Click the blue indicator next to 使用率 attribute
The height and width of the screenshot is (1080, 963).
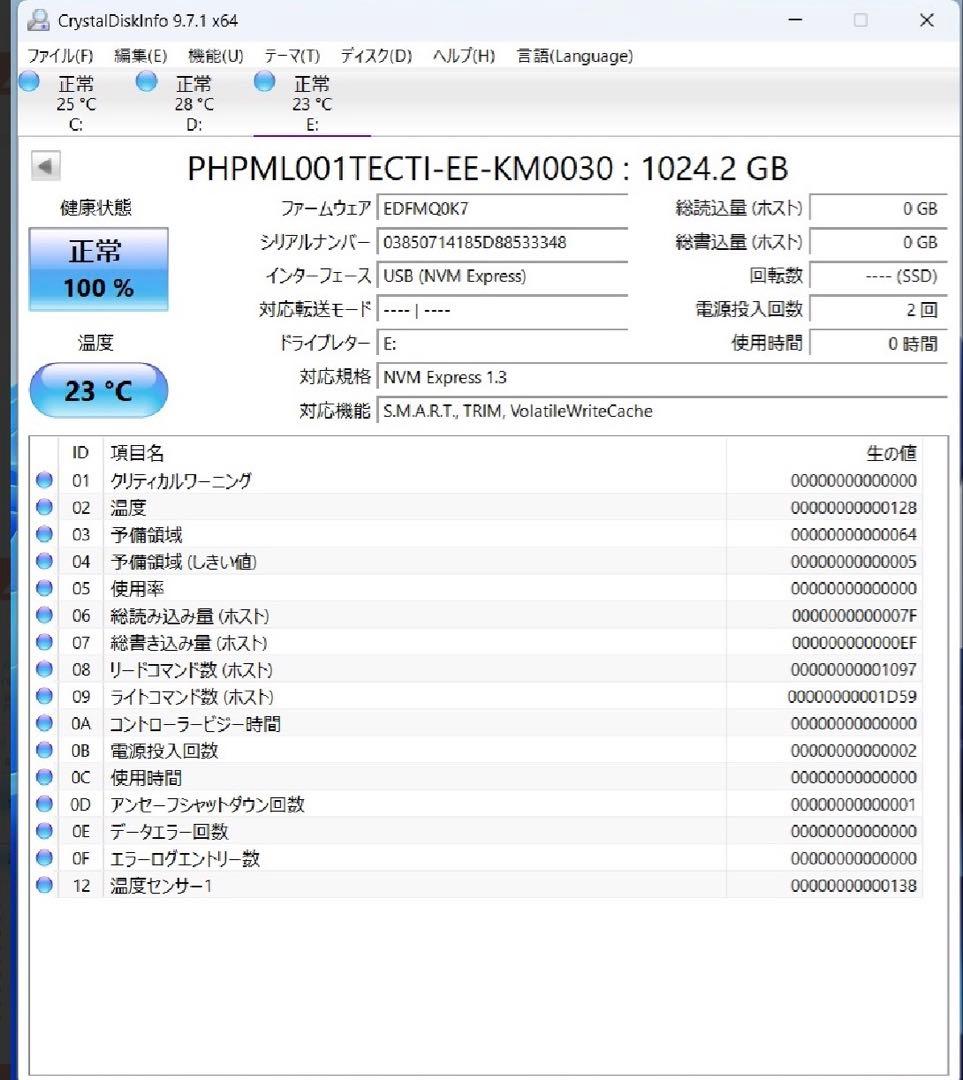[43, 588]
